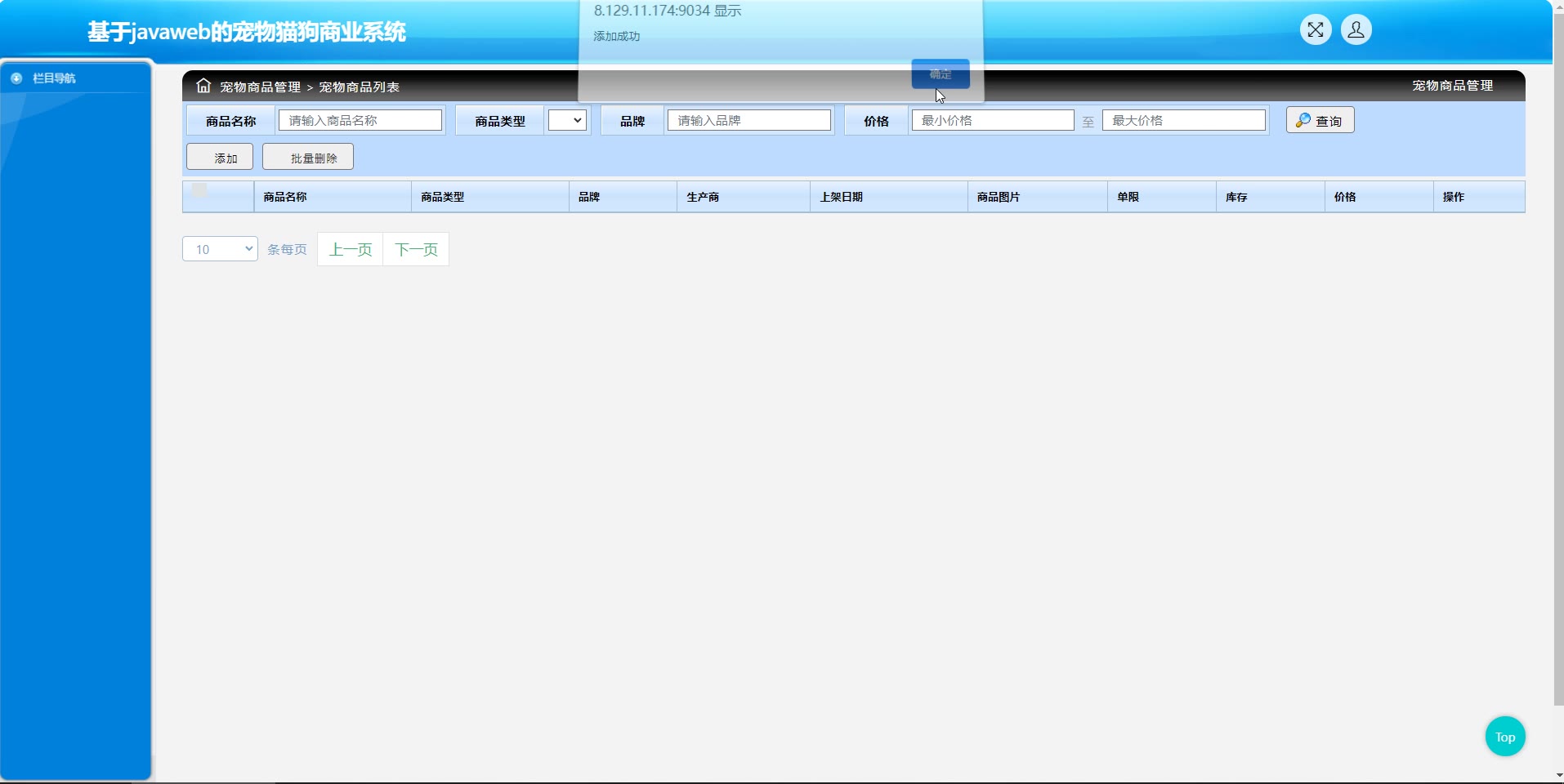Image resolution: width=1564 pixels, height=784 pixels.
Task: Click the site title 基于javaweb的宠物猫狗商业系统
Action: point(247,32)
